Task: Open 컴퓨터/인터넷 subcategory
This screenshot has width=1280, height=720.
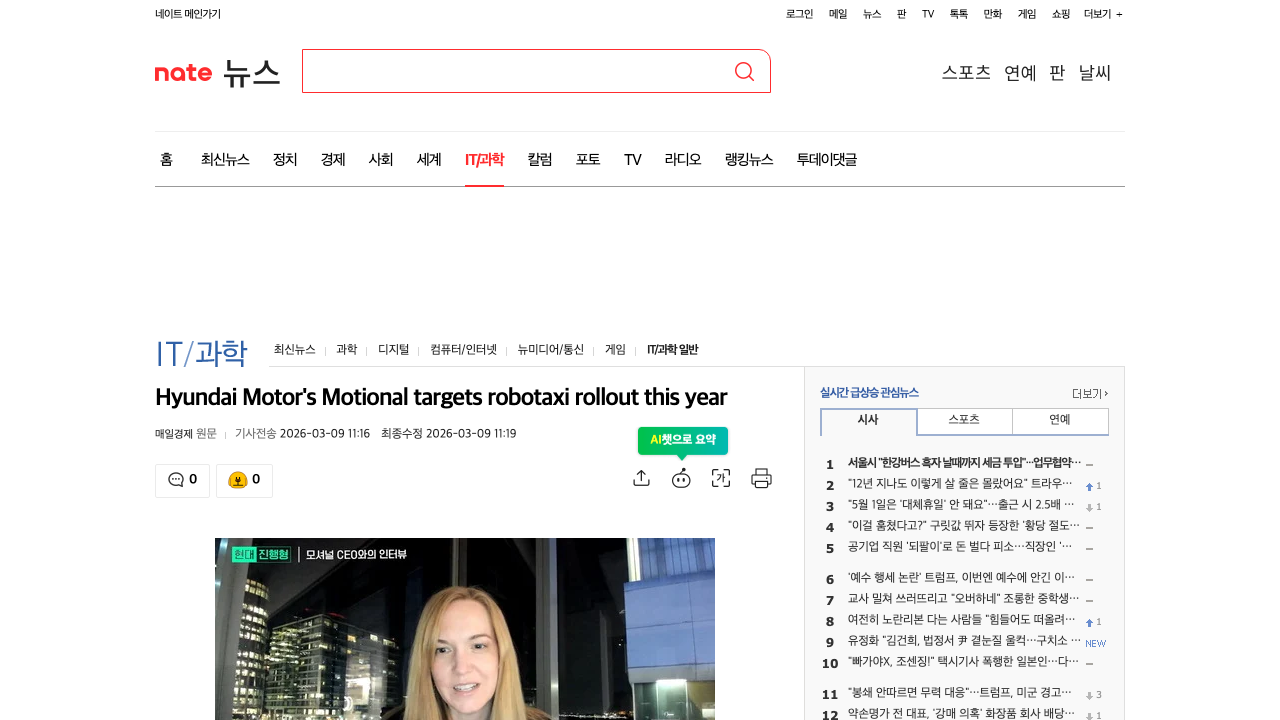Action: tap(463, 350)
